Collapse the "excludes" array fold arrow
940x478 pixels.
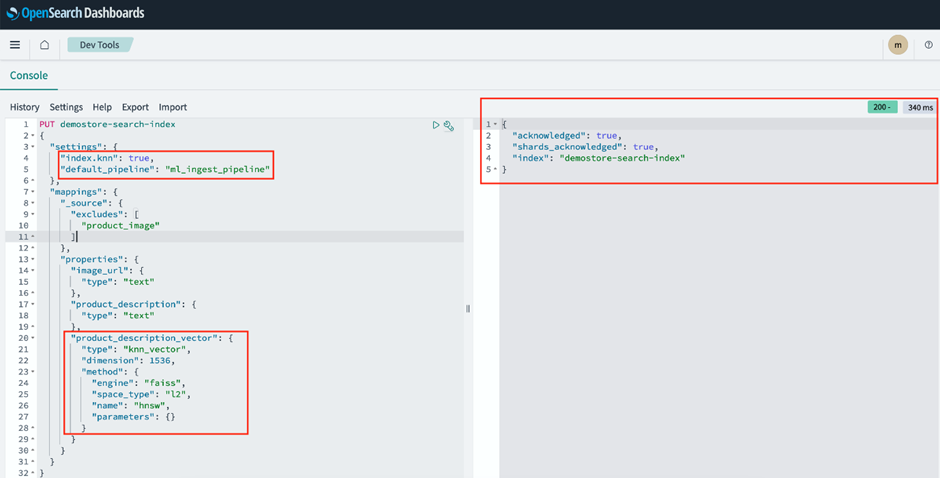(32, 215)
